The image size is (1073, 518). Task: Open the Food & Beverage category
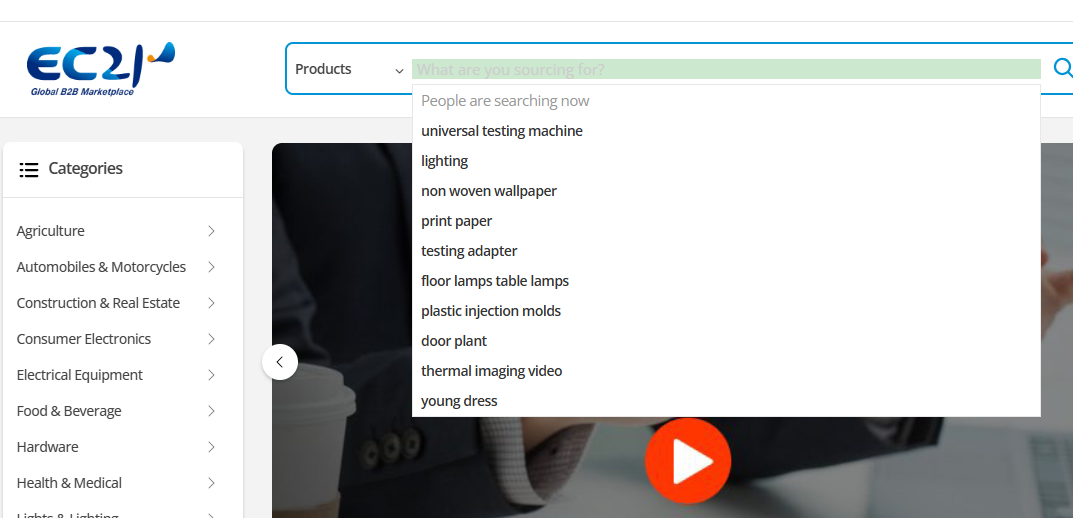(x=68, y=411)
